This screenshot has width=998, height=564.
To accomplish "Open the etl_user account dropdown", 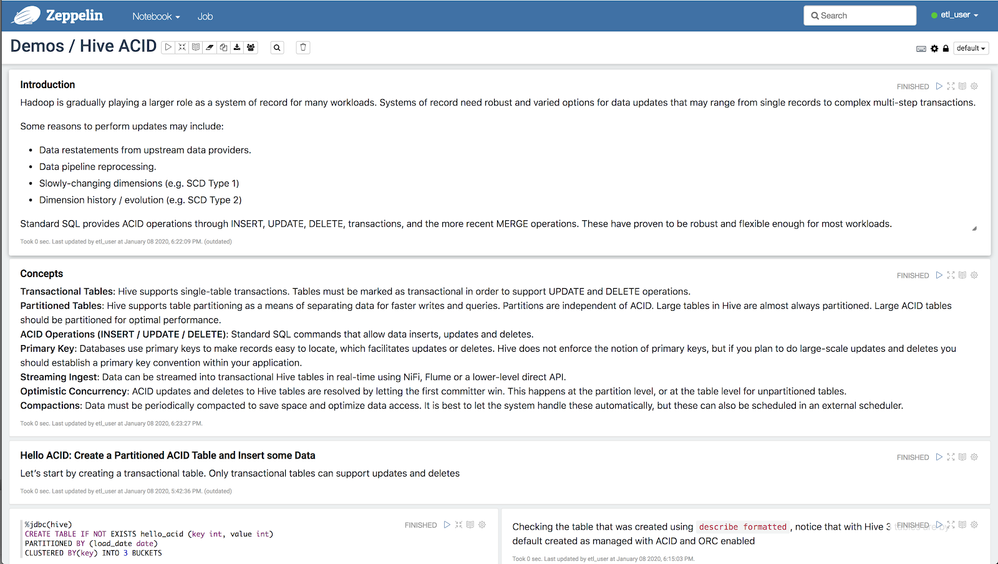I will point(955,15).
